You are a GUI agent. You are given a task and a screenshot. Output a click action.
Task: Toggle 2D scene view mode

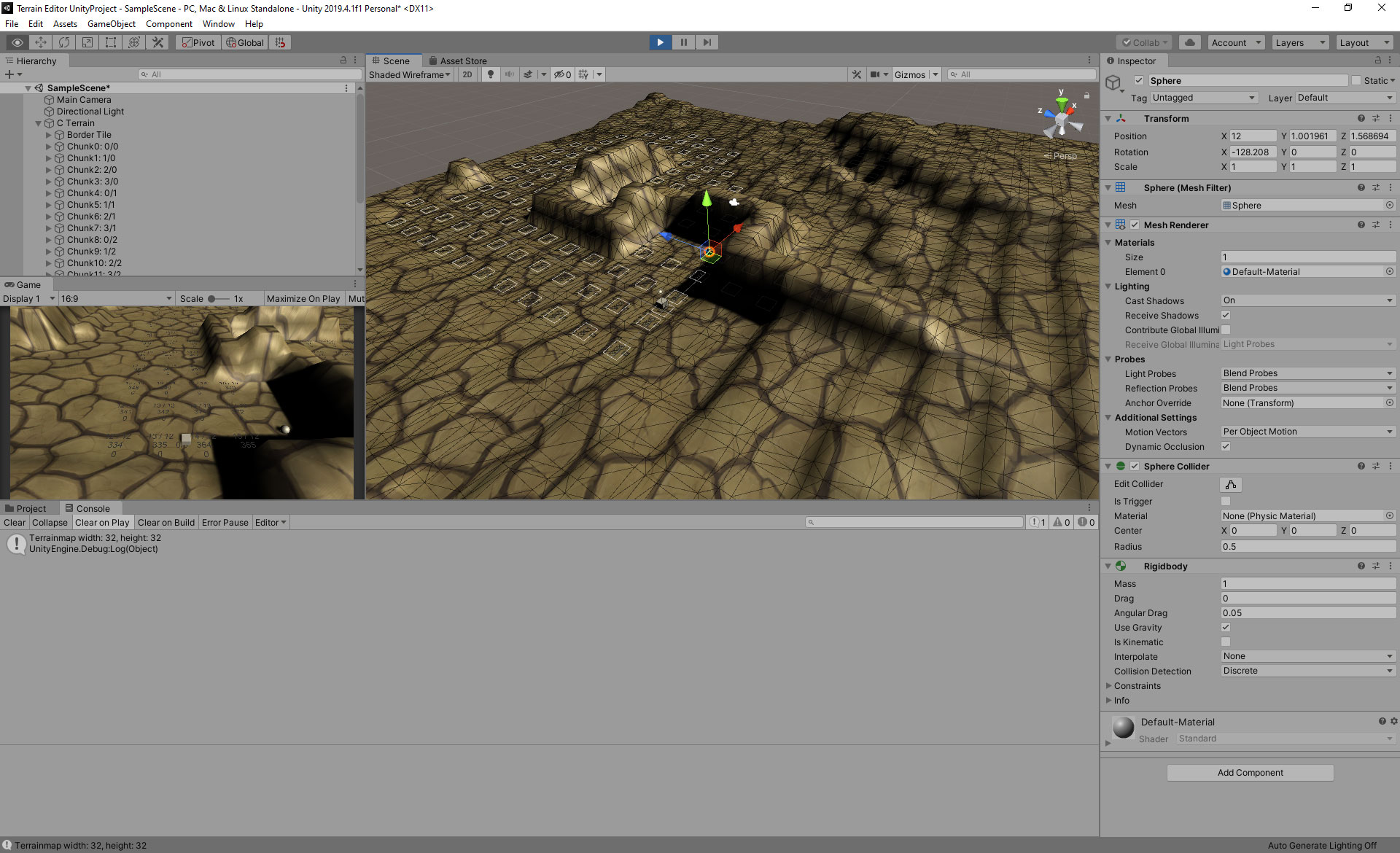(467, 74)
